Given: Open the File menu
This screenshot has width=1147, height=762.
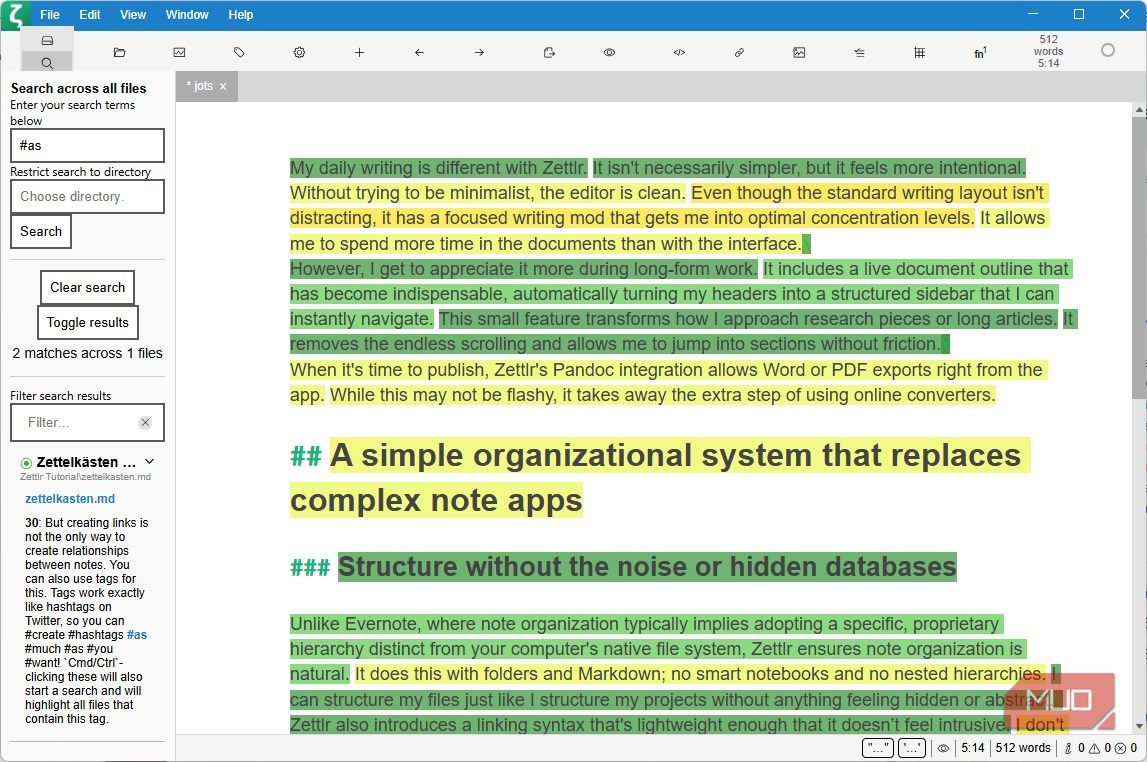Looking at the screenshot, I should [50, 15].
